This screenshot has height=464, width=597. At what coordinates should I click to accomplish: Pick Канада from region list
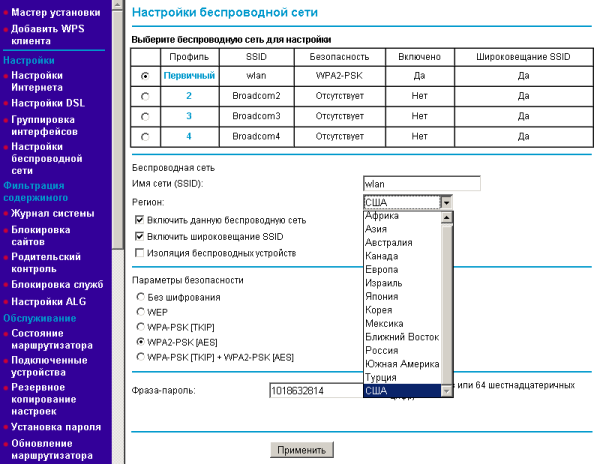pos(402,256)
